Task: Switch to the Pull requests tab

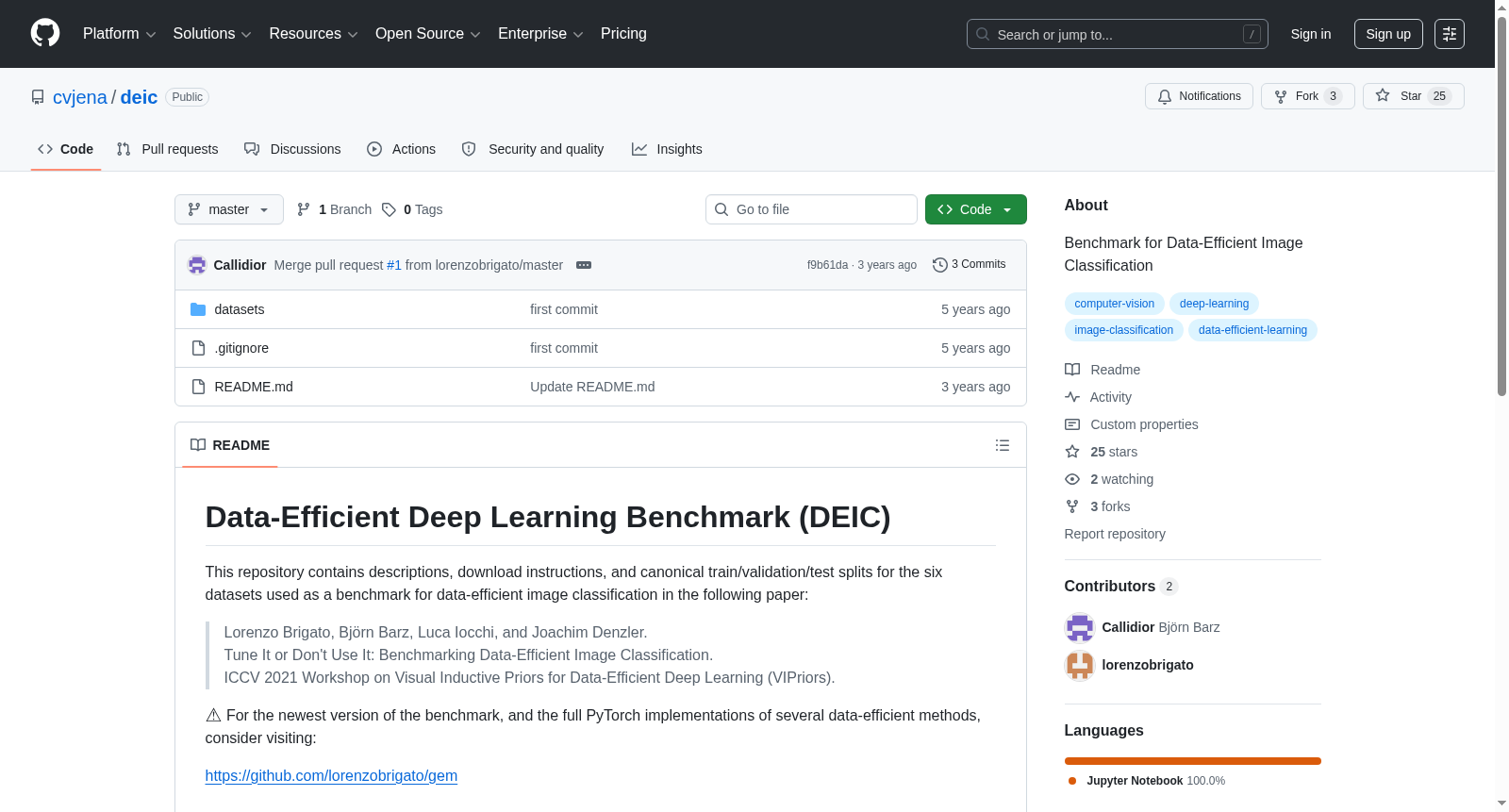Action: (168, 149)
